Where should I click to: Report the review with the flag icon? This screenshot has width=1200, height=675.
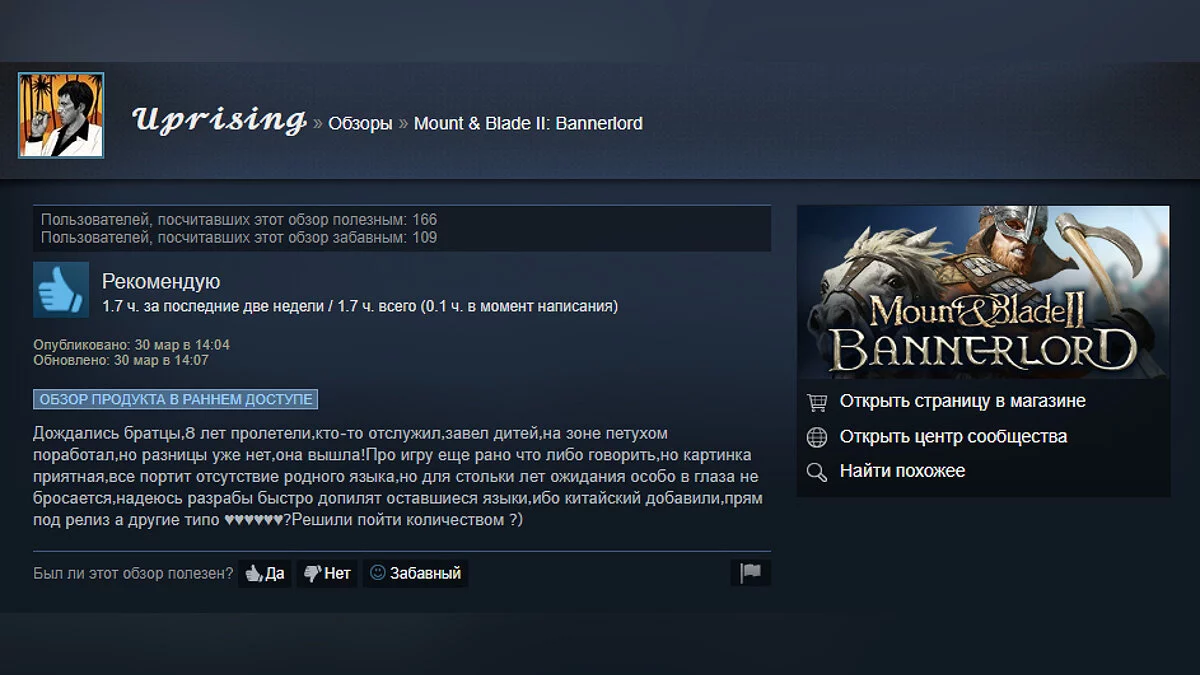coord(750,573)
